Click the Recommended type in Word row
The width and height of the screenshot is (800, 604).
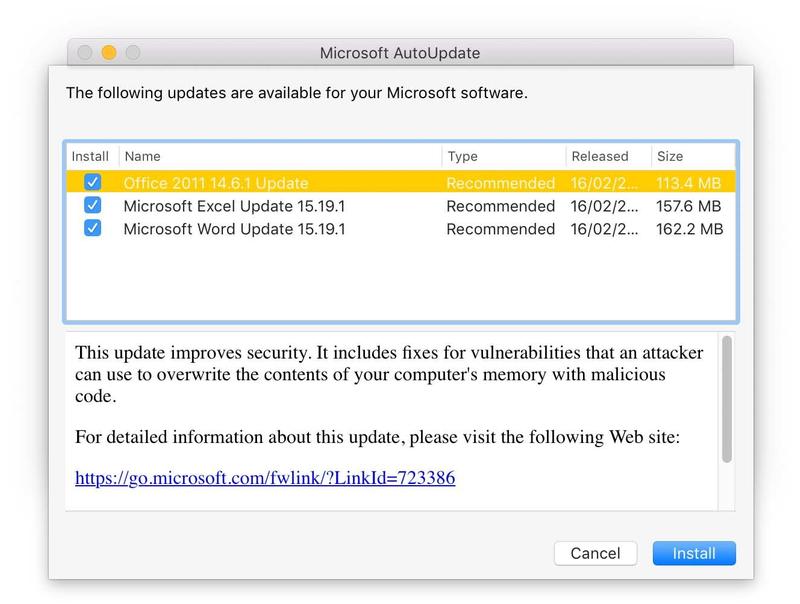coord(501,229)
